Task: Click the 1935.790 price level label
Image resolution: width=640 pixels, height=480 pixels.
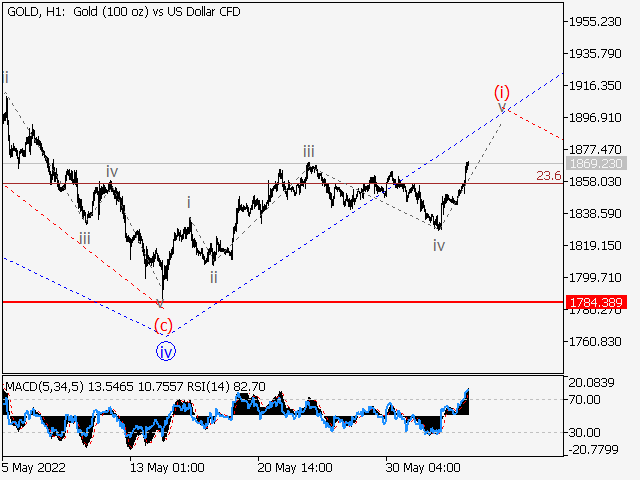Action: click(595, 53)
